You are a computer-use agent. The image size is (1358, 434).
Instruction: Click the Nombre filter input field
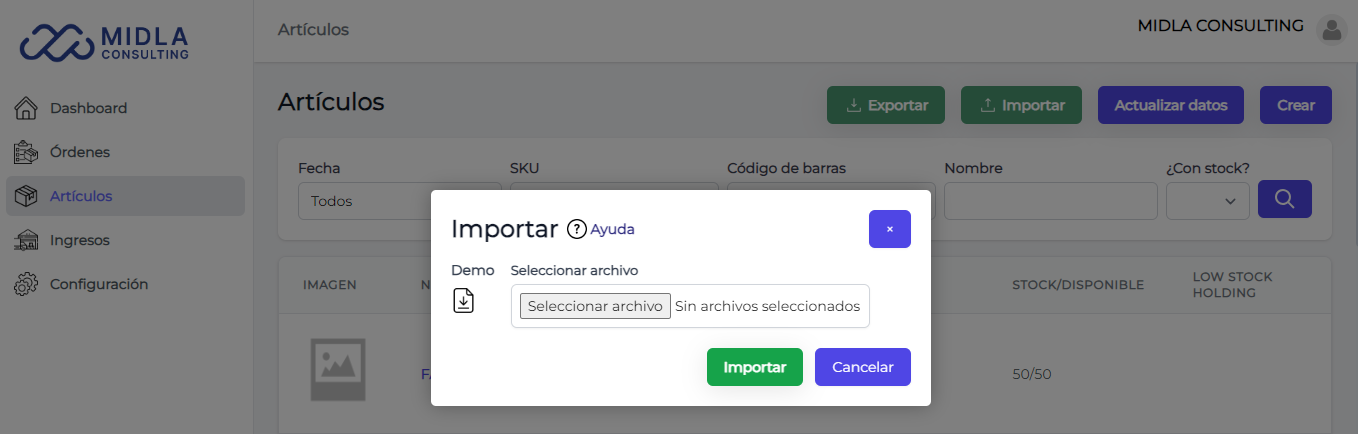point(1047,201)
